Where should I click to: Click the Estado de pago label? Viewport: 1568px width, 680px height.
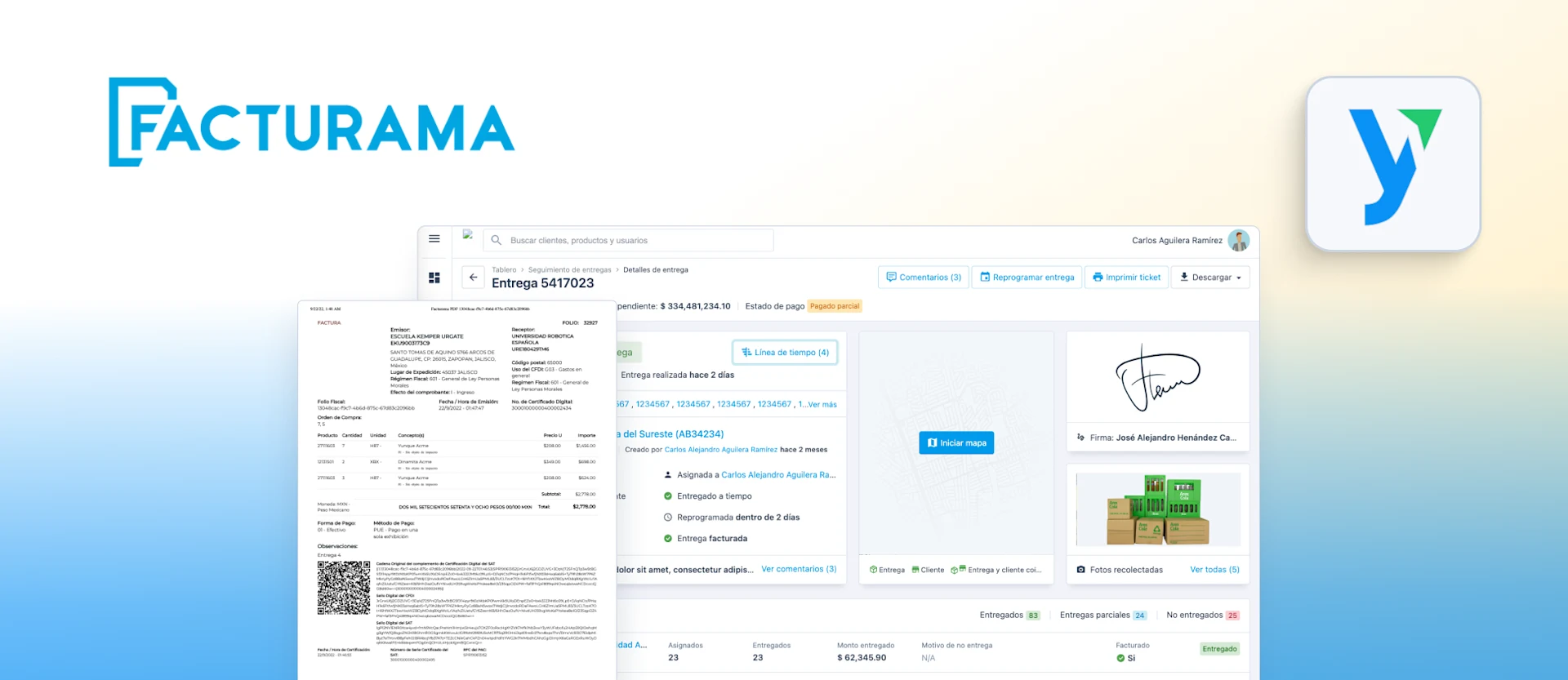[x=775, y=306]
